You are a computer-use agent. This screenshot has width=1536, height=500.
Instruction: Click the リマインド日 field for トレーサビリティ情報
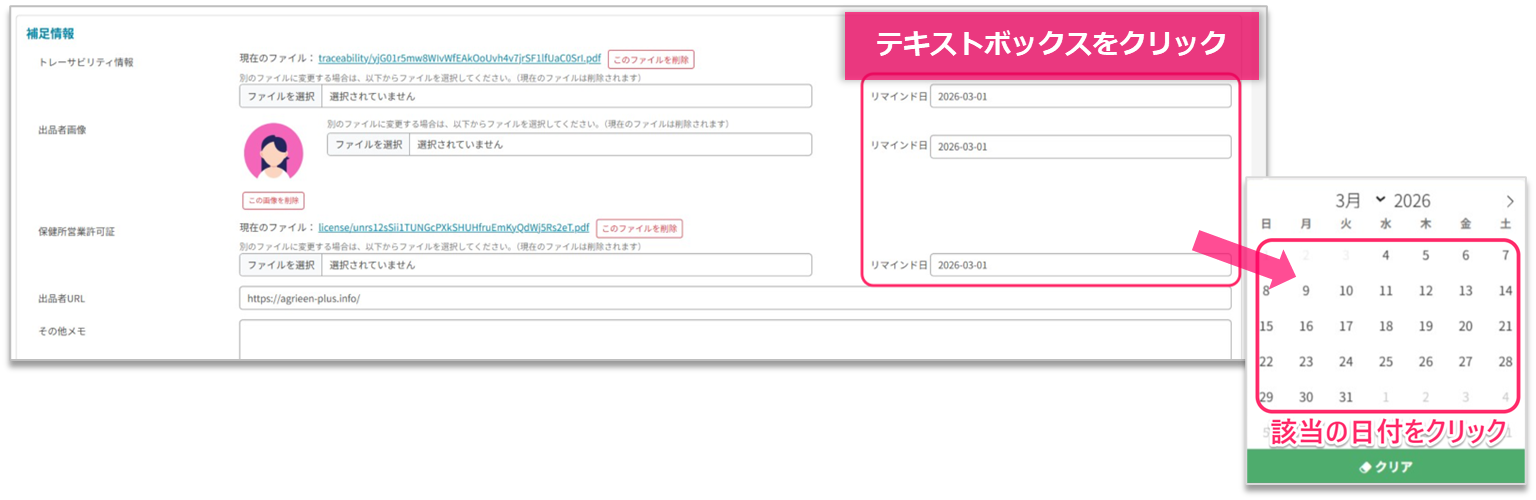(x=1080, y=96)
